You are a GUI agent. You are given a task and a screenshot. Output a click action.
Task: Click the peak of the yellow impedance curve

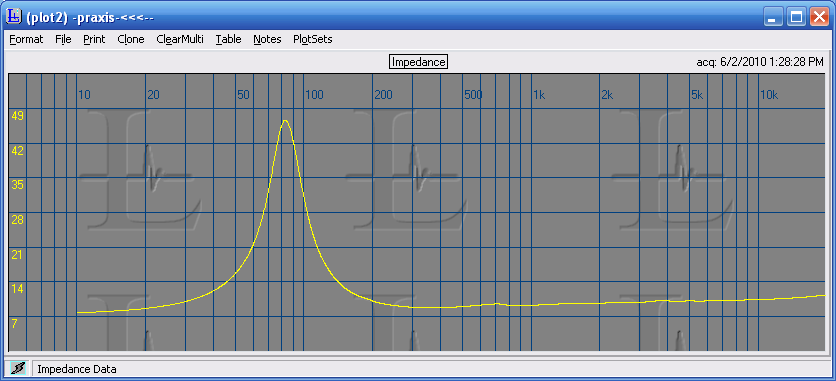pyautogui.click(x=286, y=120)
